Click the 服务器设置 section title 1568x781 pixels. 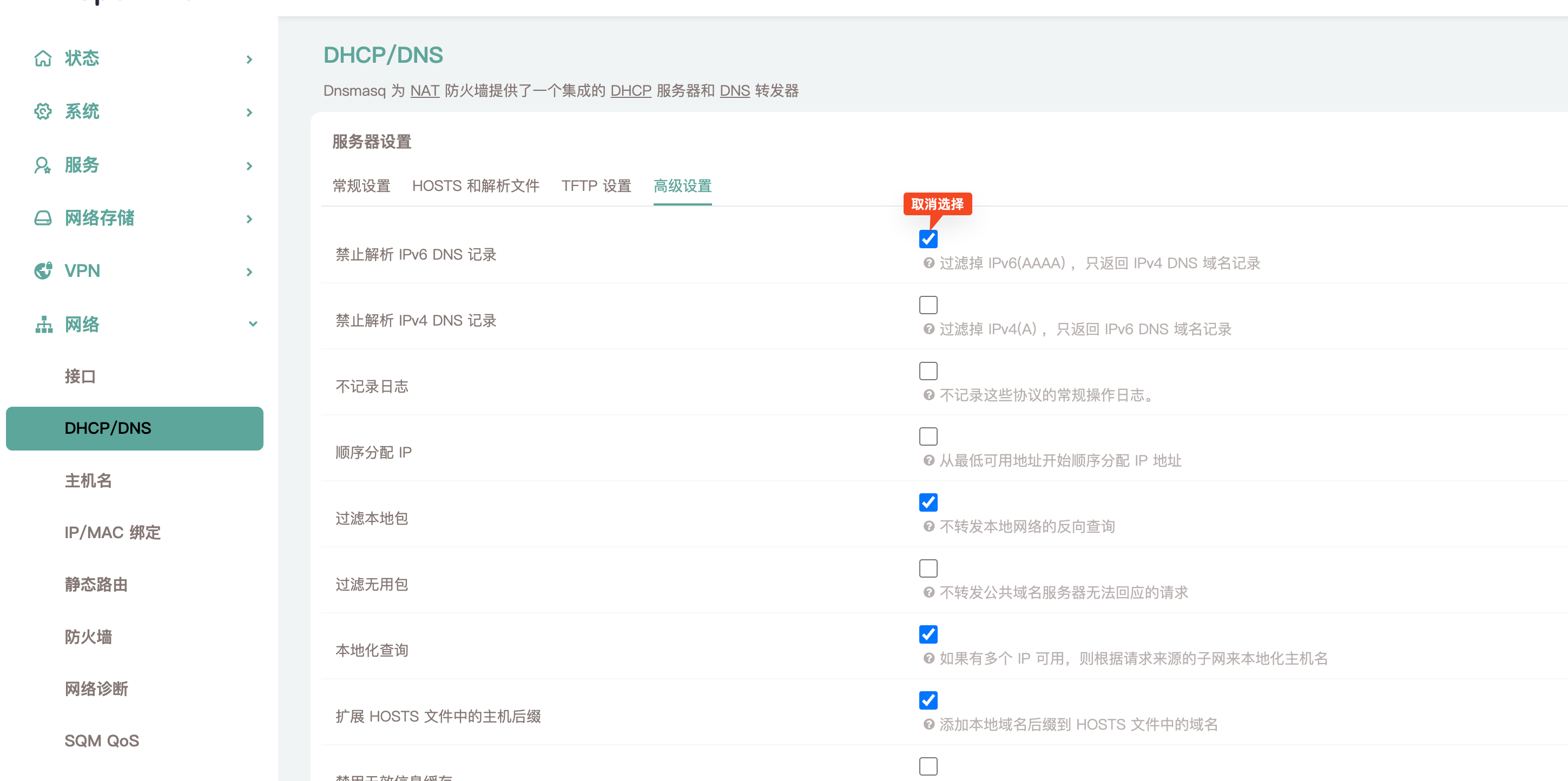click(x=372, y=142)
